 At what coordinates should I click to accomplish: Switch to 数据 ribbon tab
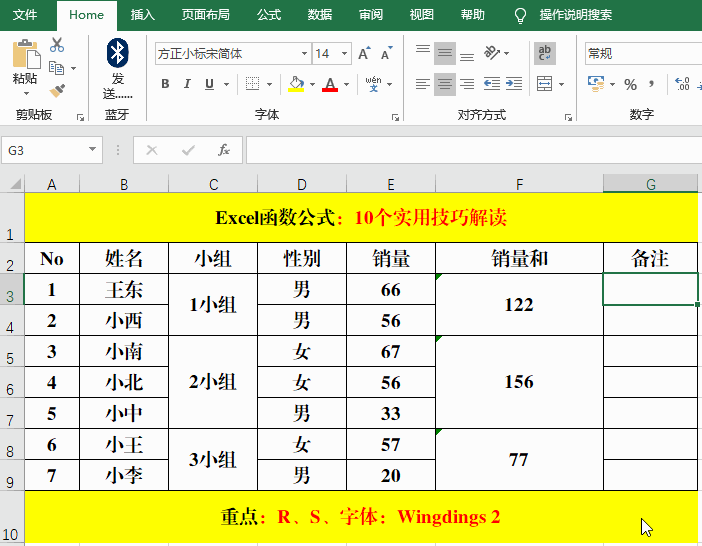click(x=320, y=15)
